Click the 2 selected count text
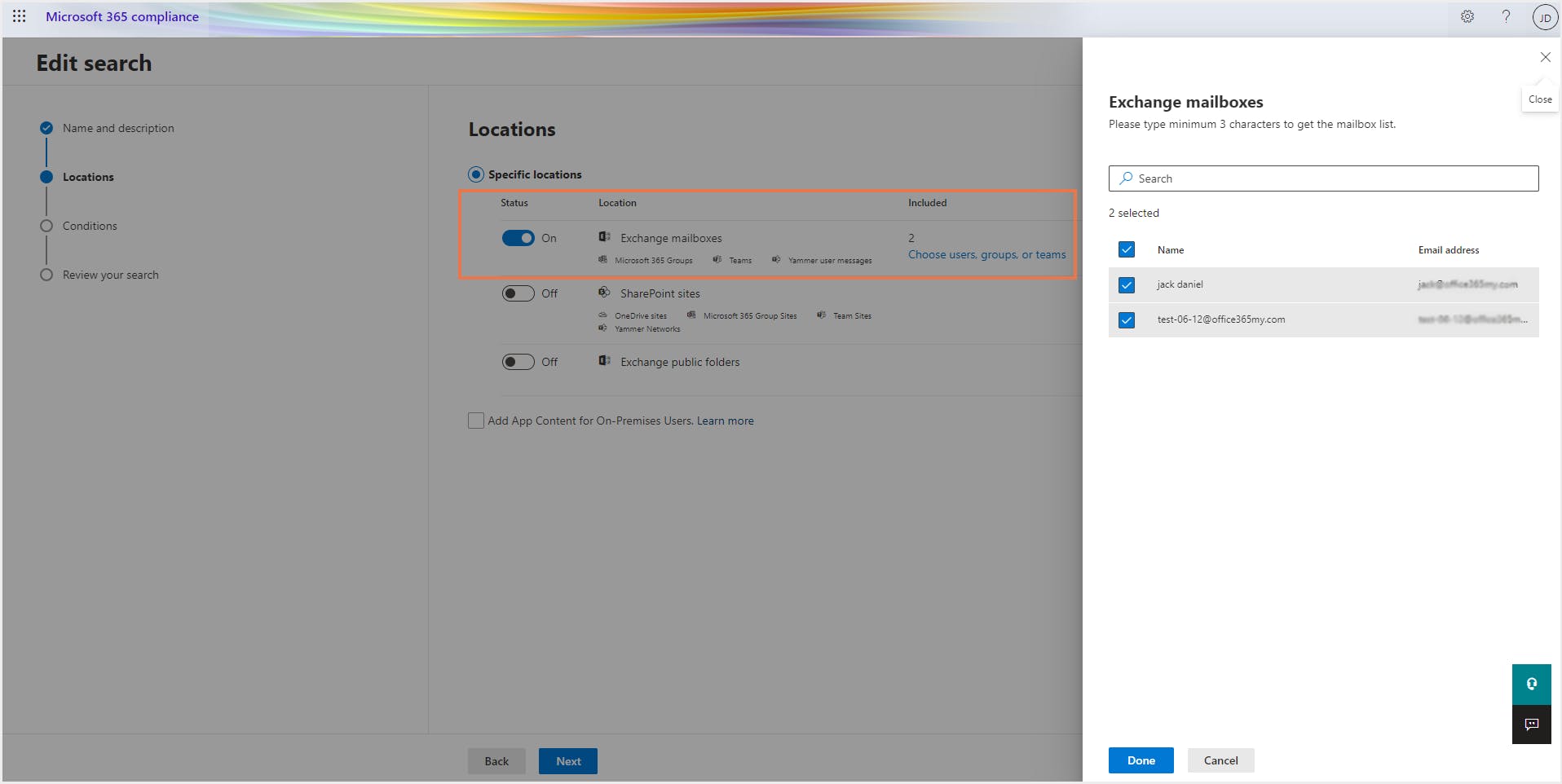 [x=1134, y=213]
